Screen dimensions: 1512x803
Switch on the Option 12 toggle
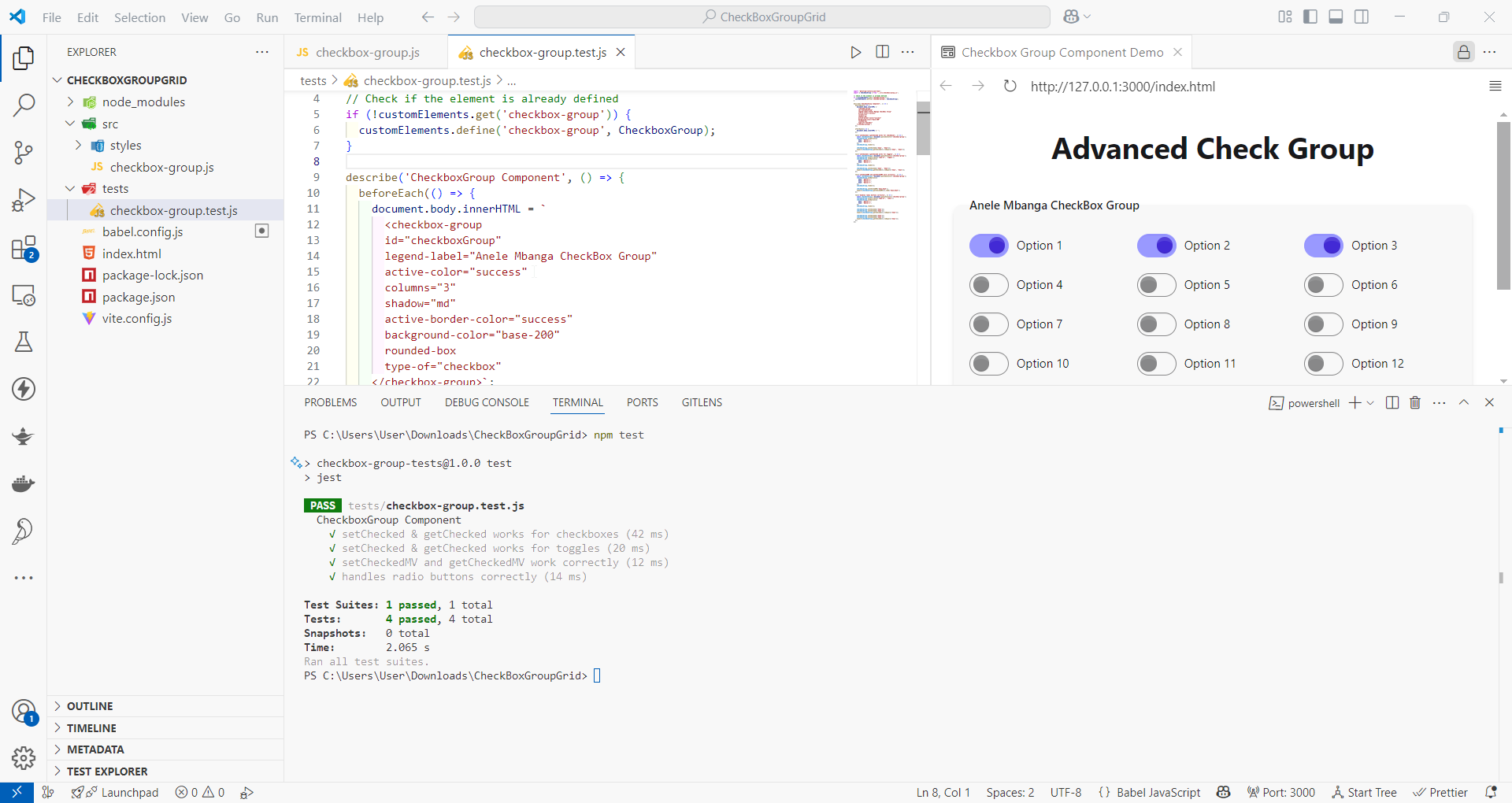(x=1323, y=364)
